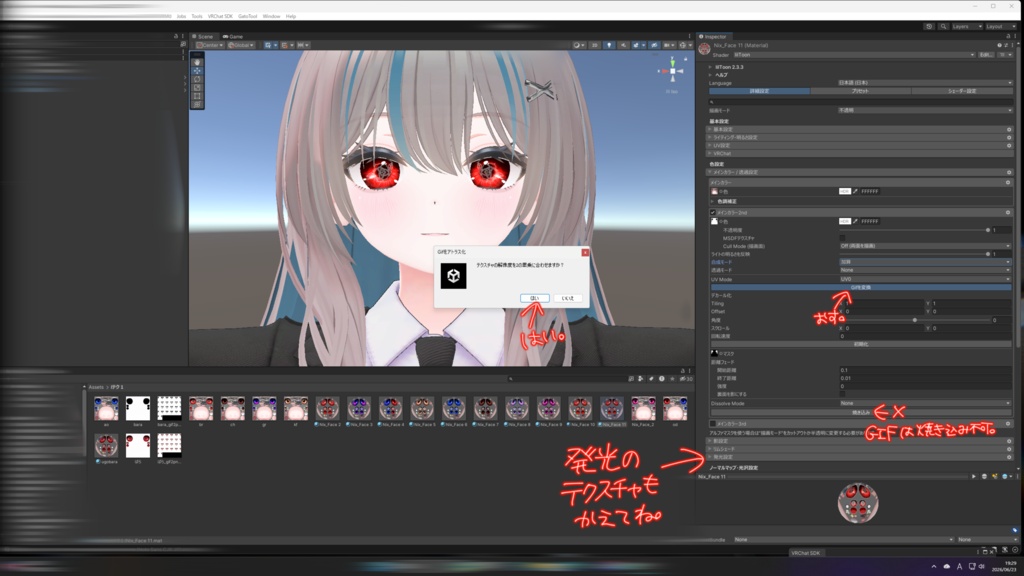Select the Hand view tool in Scene

[197, 63]
